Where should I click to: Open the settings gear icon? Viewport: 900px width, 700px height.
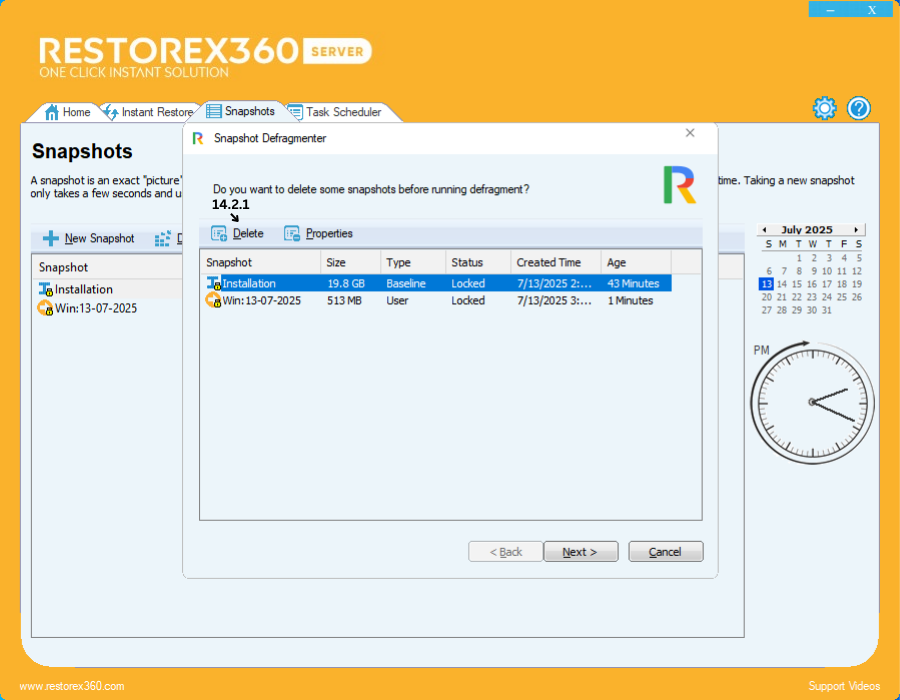824,108
